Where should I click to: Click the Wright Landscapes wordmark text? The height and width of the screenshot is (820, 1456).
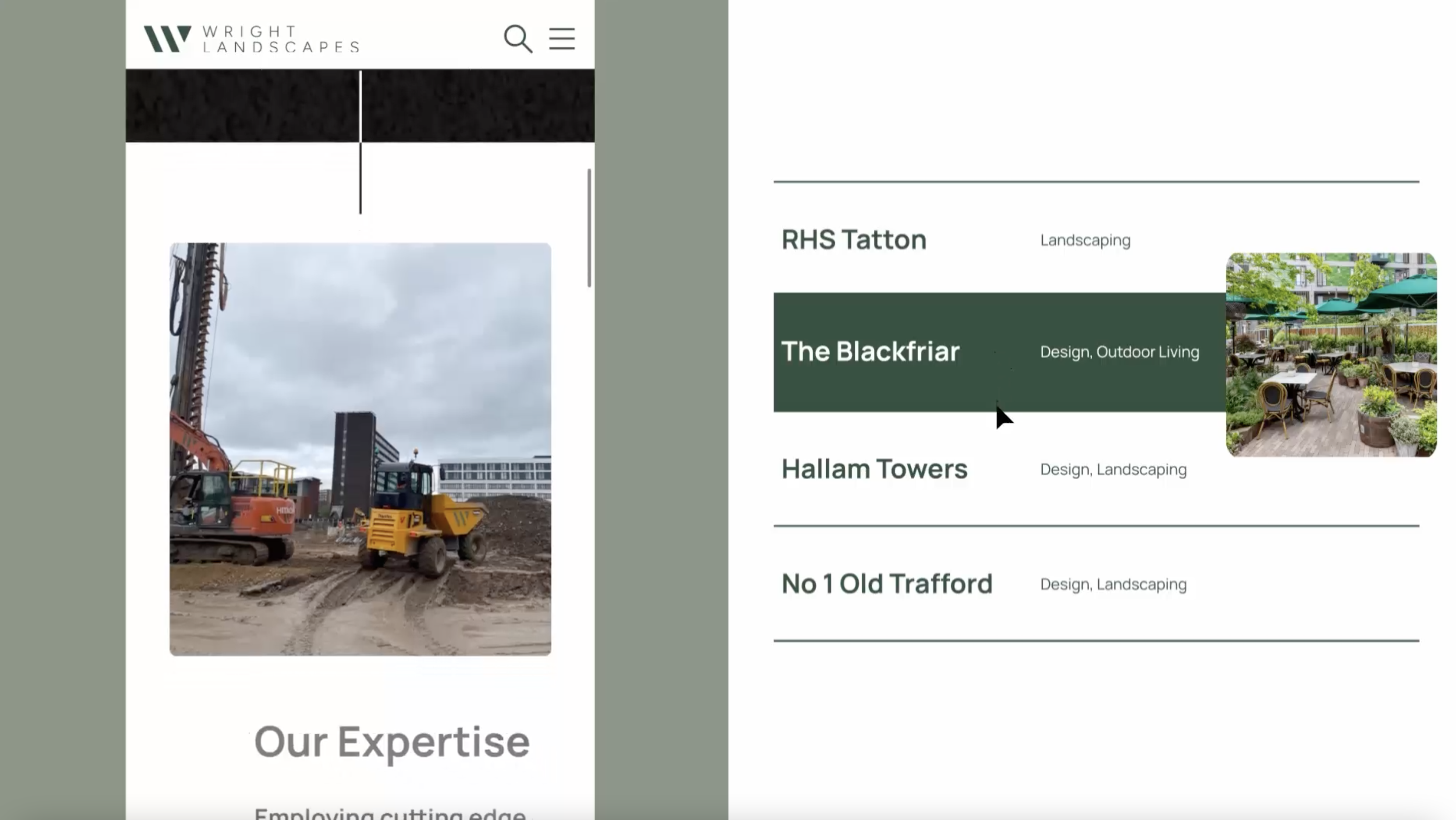coord(281,39)
